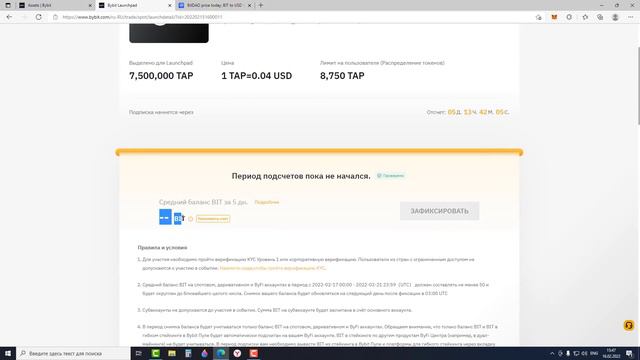The height and width of the screenshot is (360, 640).
Task: Open the taskbar clock and date
Action: [611, 353]
